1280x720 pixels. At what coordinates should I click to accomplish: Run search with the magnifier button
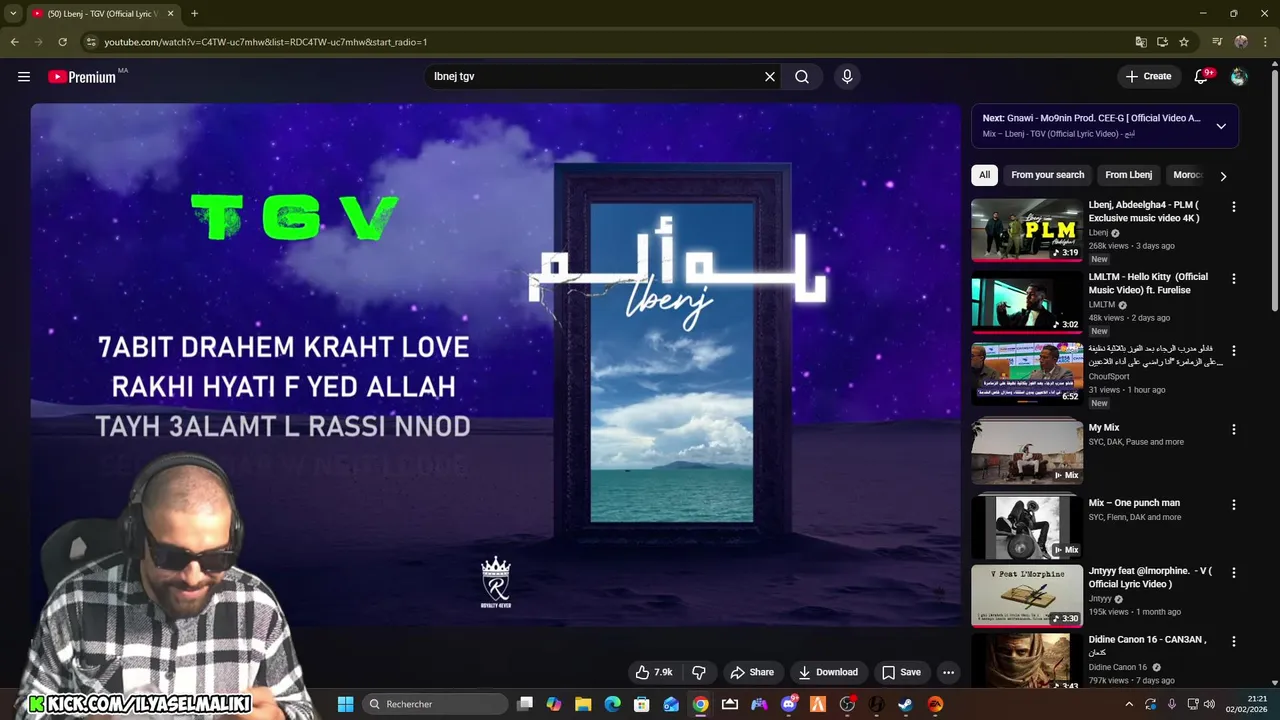[x=802, y=76]
